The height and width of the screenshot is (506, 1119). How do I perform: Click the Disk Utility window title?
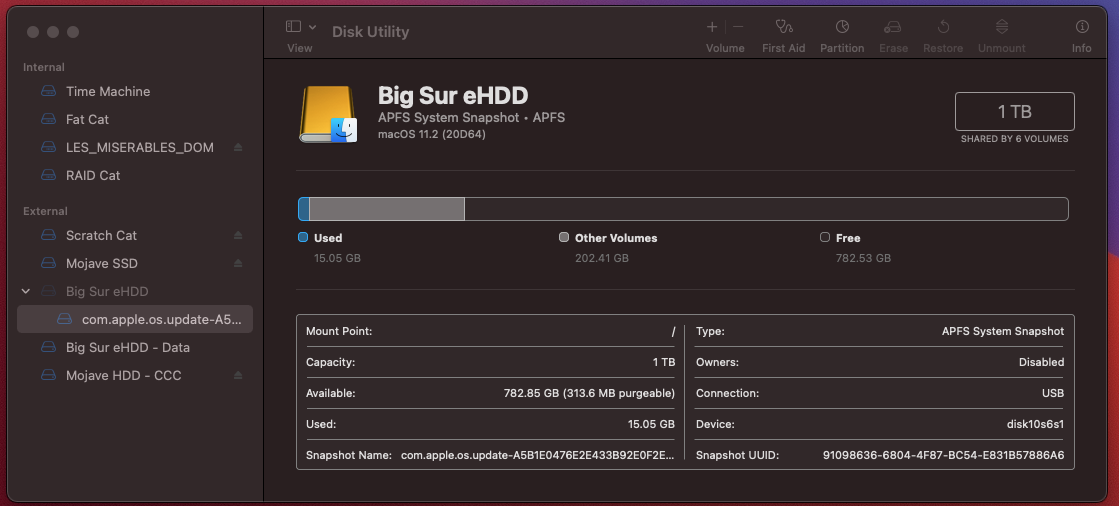[370, 32]
